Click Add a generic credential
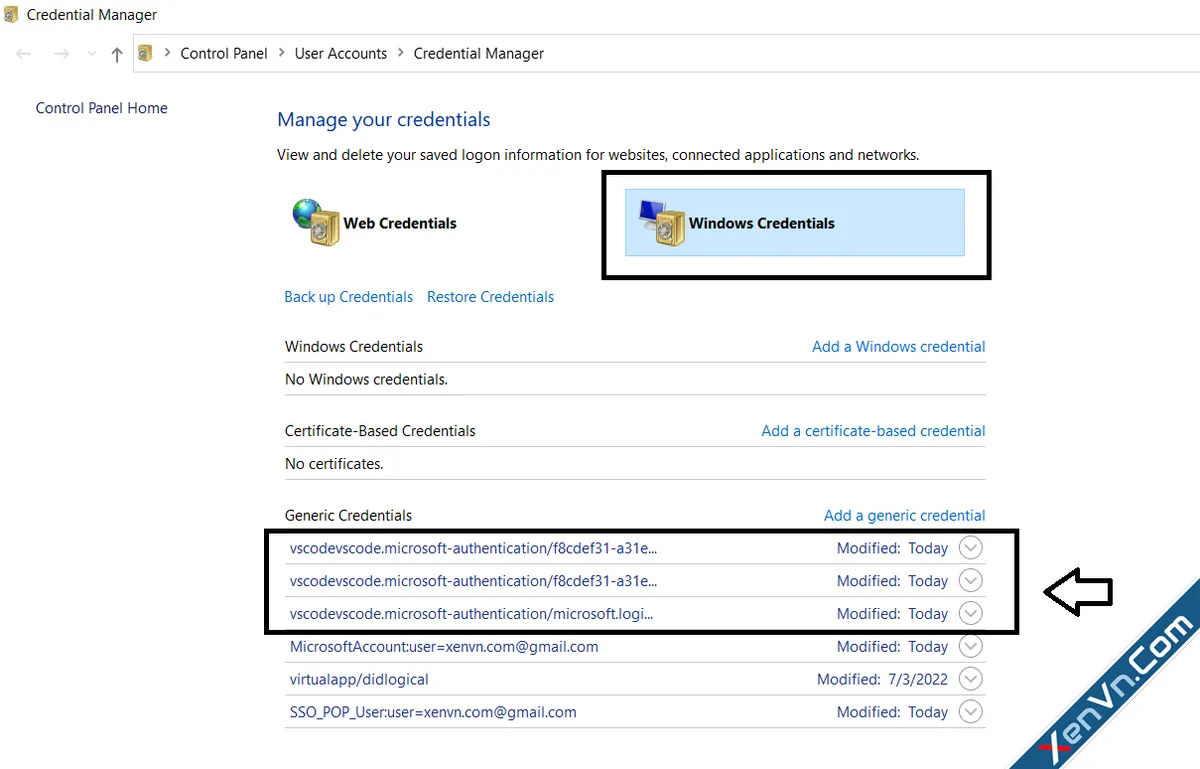Image resolution: width=1200 pixels, height=769 pixels. tap(904, 516)
